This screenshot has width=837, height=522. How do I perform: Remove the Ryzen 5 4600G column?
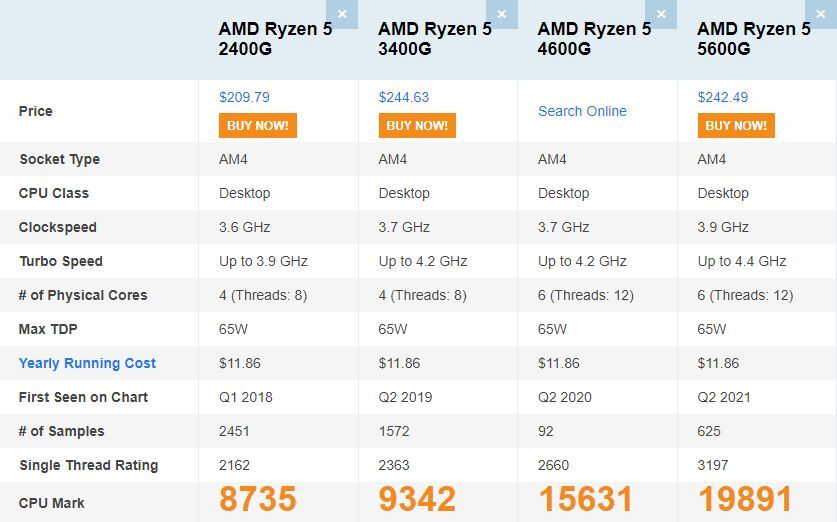point(661,14)
